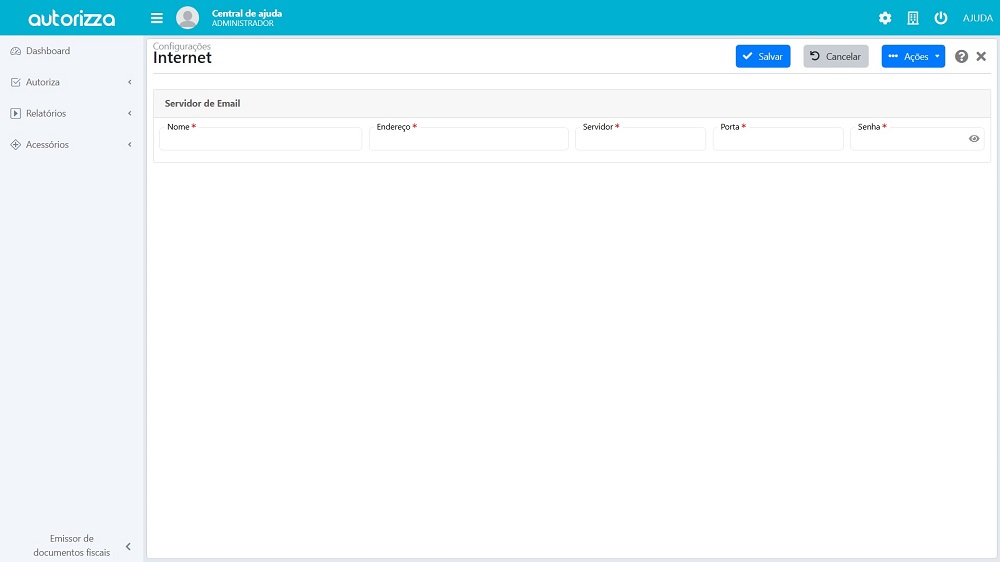1000x562 pixels.
Task: Click the Salvar button
Action: [763, 57]
